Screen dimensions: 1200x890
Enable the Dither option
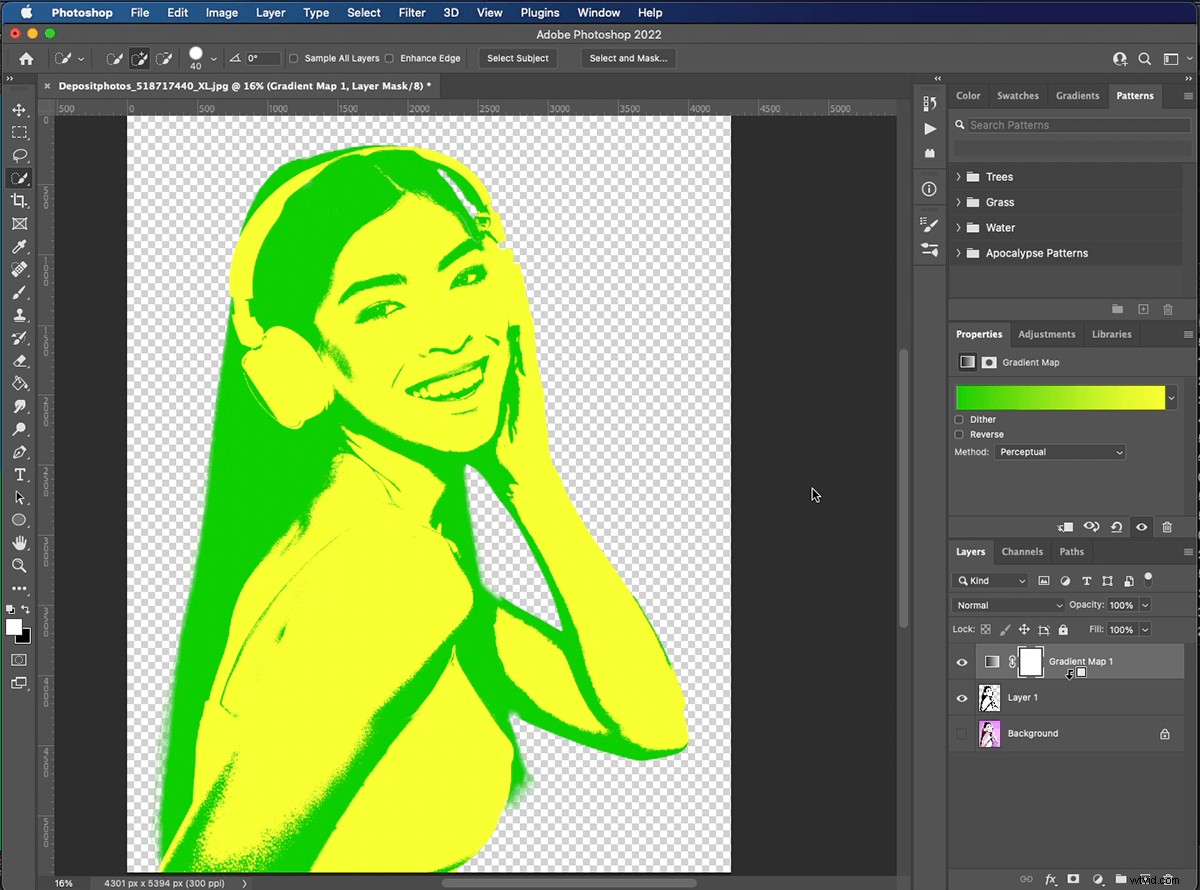(x=961, y=419)
